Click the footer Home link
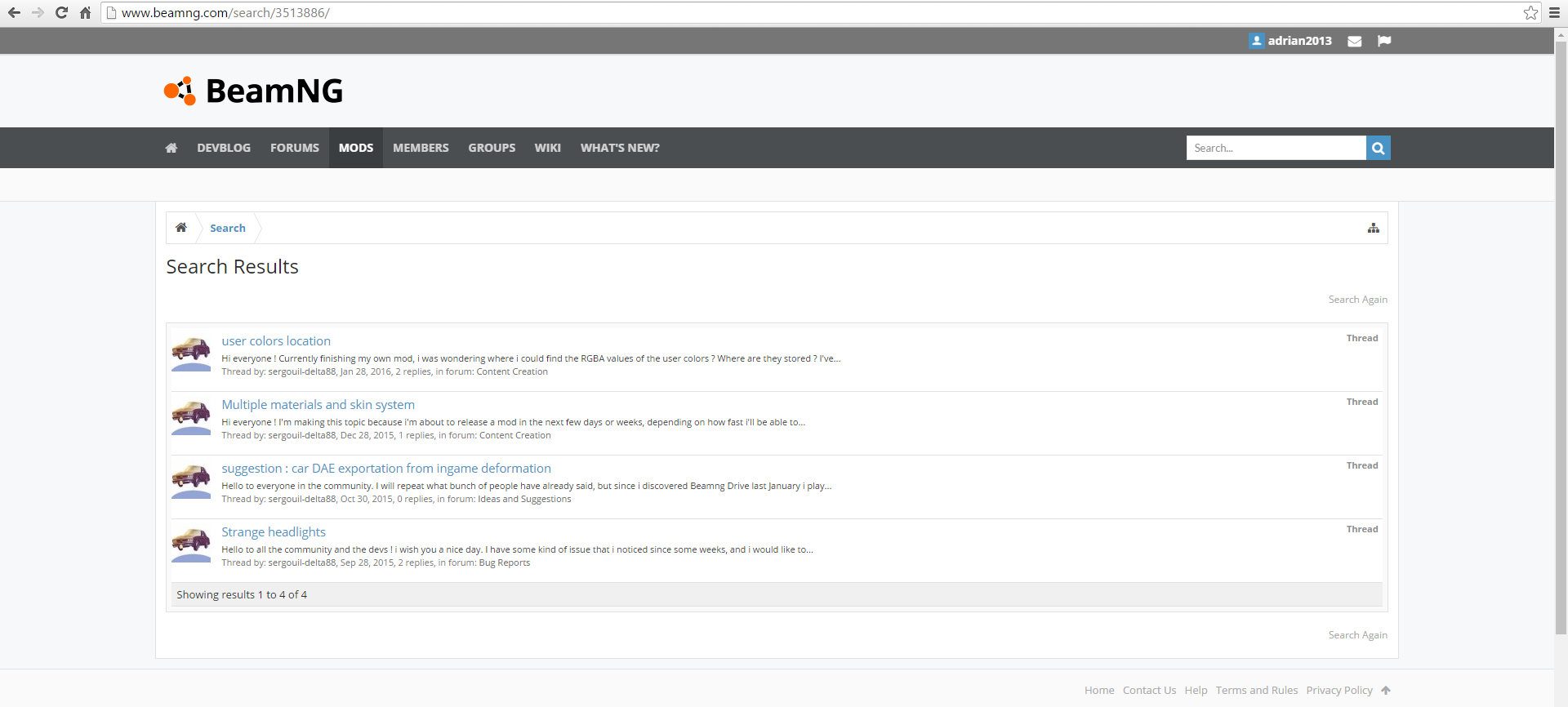This screenshot has height=707, width=1568. pos(1099,690)
